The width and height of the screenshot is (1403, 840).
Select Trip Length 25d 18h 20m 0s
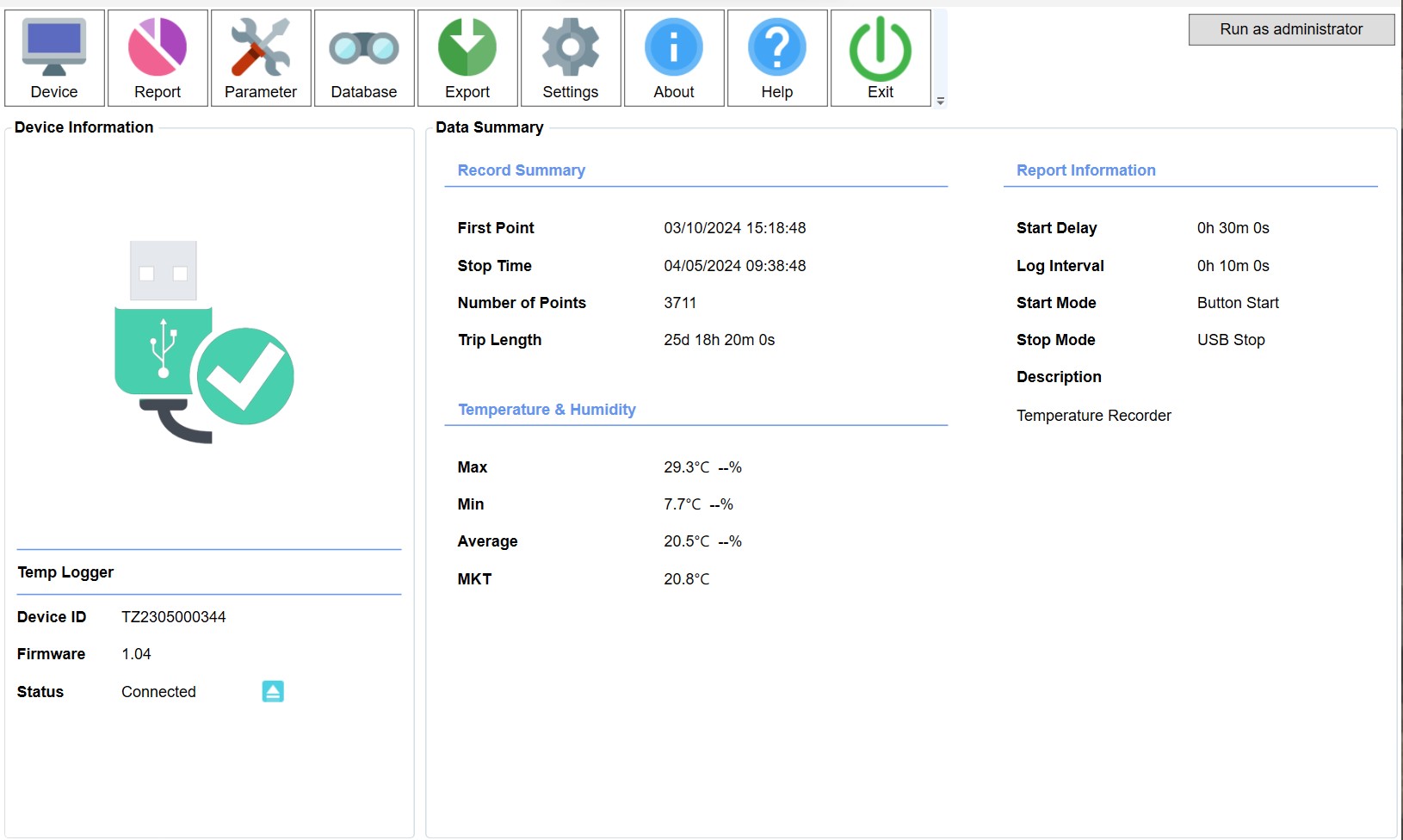719,340
